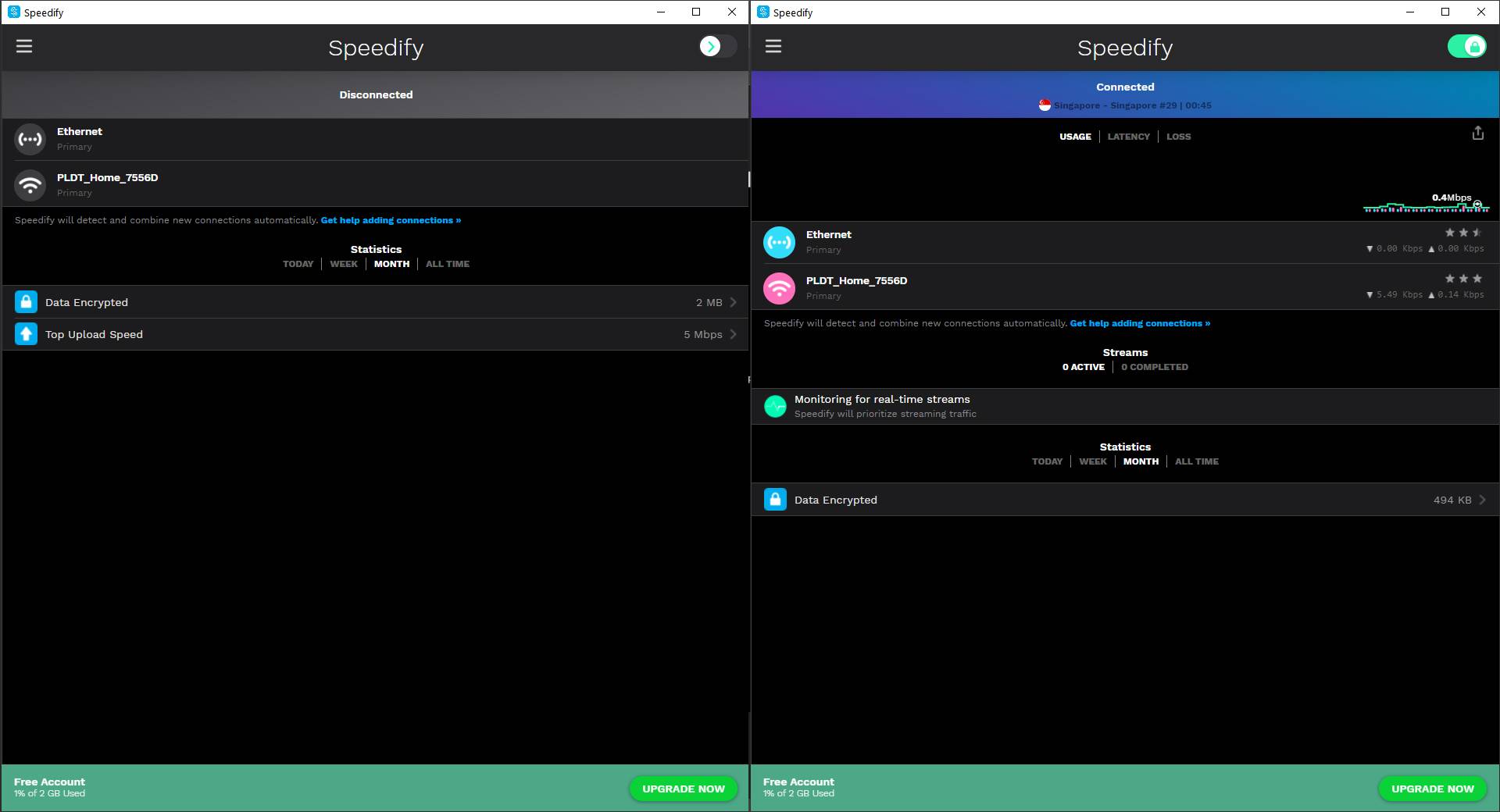Switch to USAGE graph tab
1500x812 pixels.
click(x=1075, y=137)
